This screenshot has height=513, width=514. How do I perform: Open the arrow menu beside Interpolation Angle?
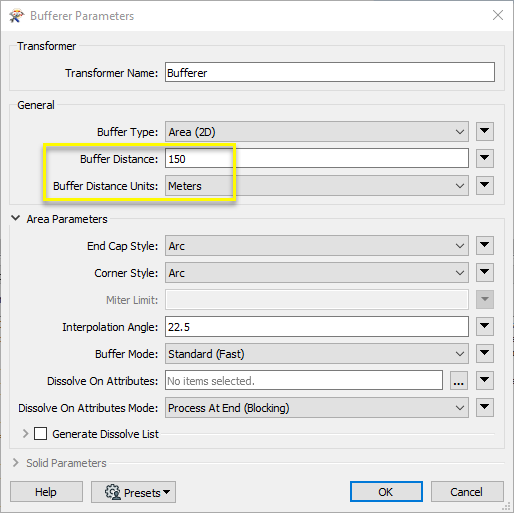tap(485, 326)
